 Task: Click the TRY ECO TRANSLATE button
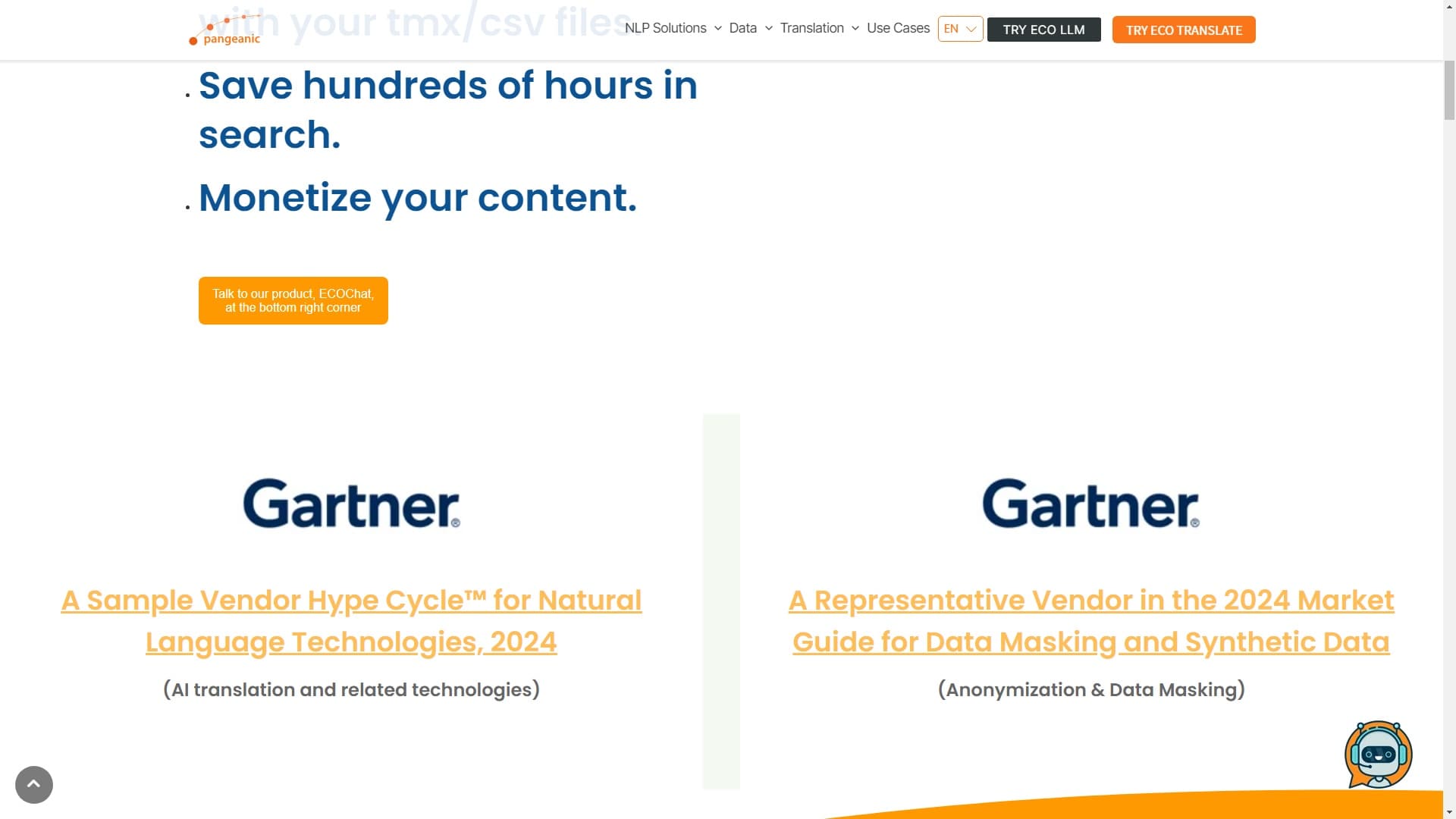coord(1184,30)
